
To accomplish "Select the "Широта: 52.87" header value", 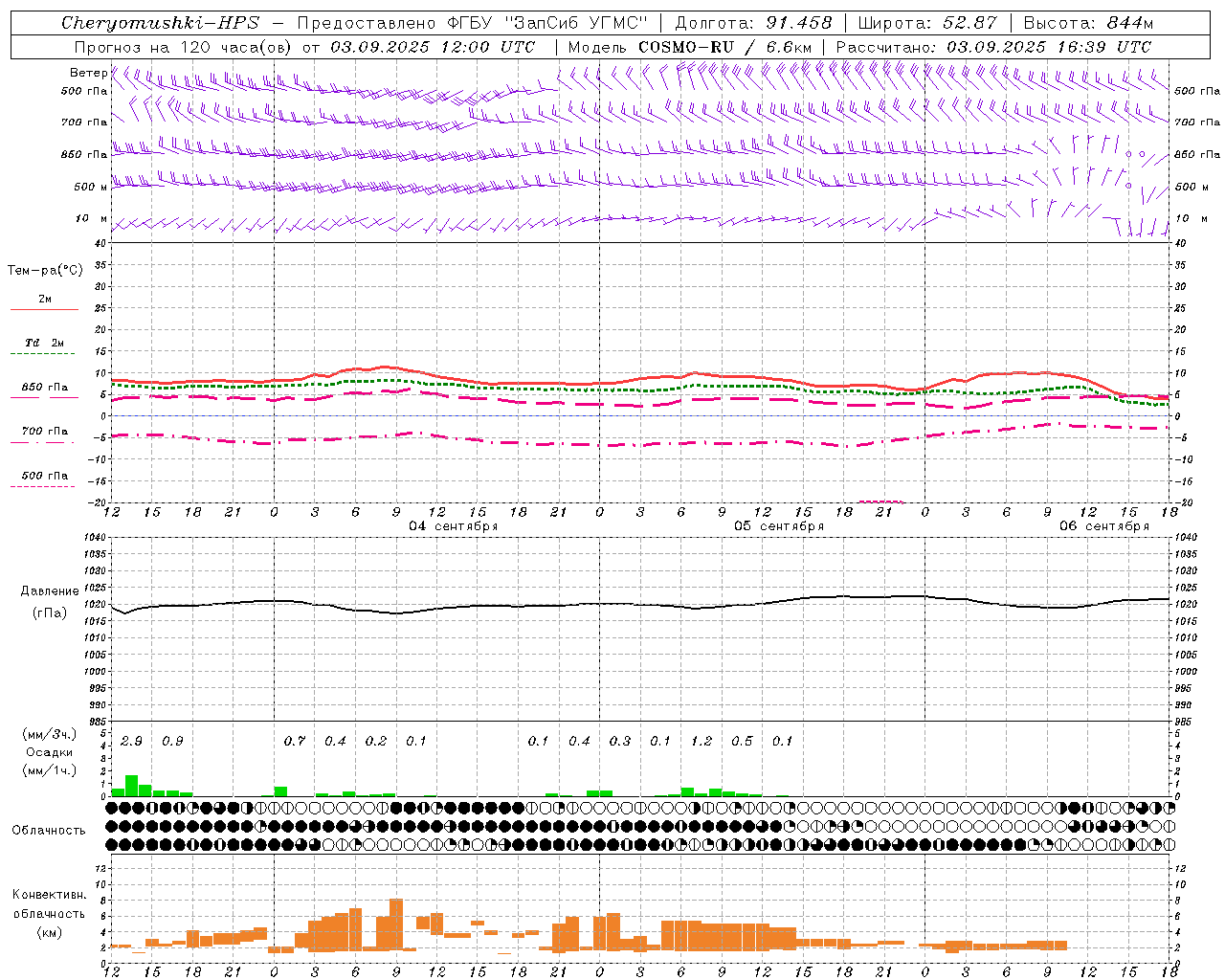I will coord(927,23).
